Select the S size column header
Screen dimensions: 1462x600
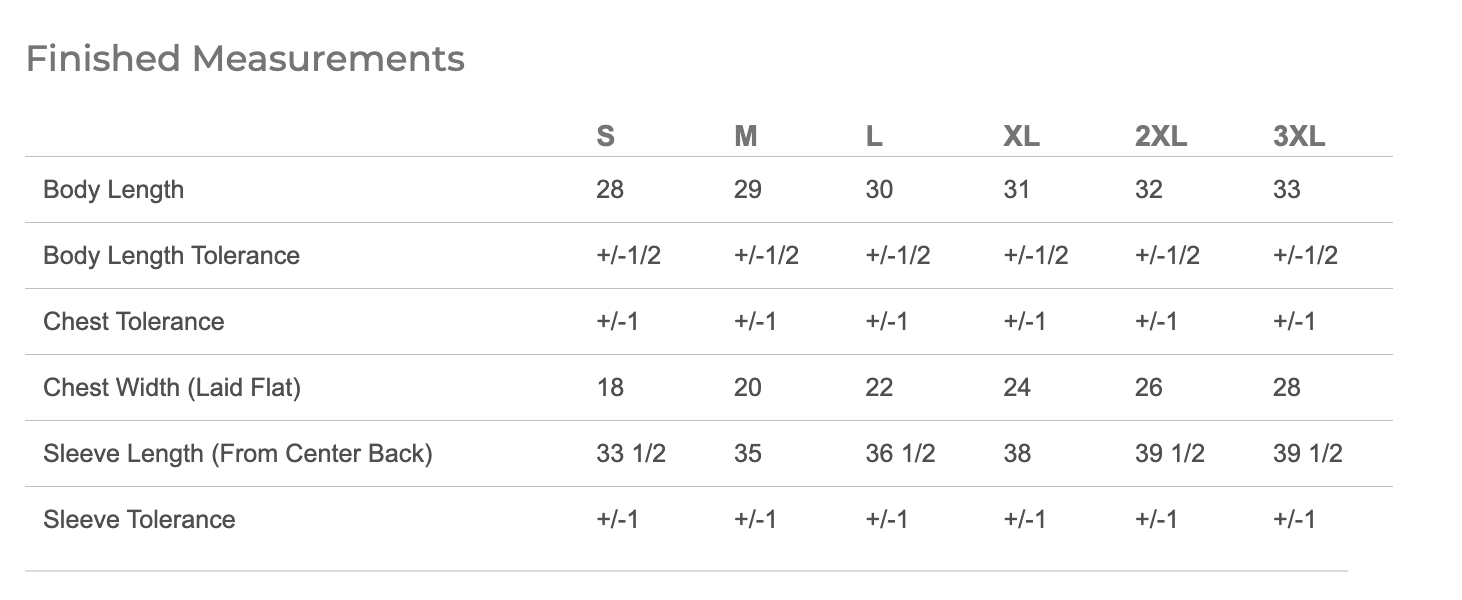pyautogui.click(x=605, y=136)
